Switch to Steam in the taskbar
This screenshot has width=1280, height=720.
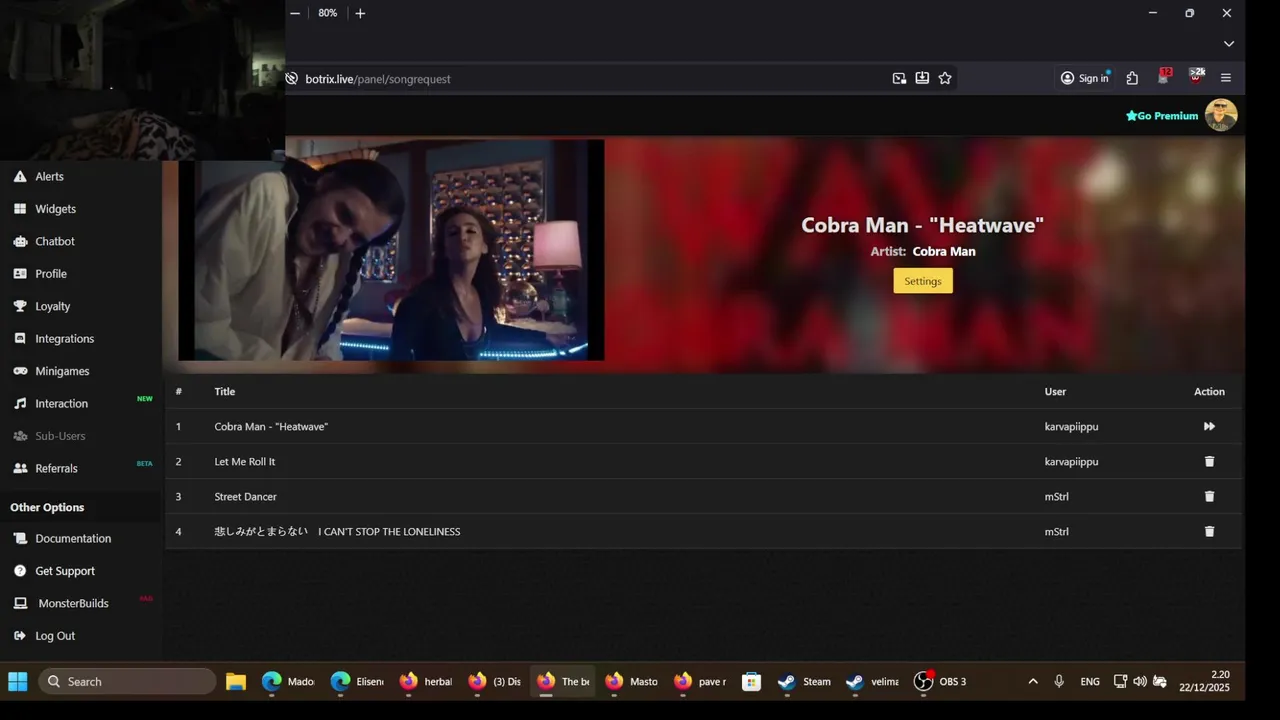point(805,681)
